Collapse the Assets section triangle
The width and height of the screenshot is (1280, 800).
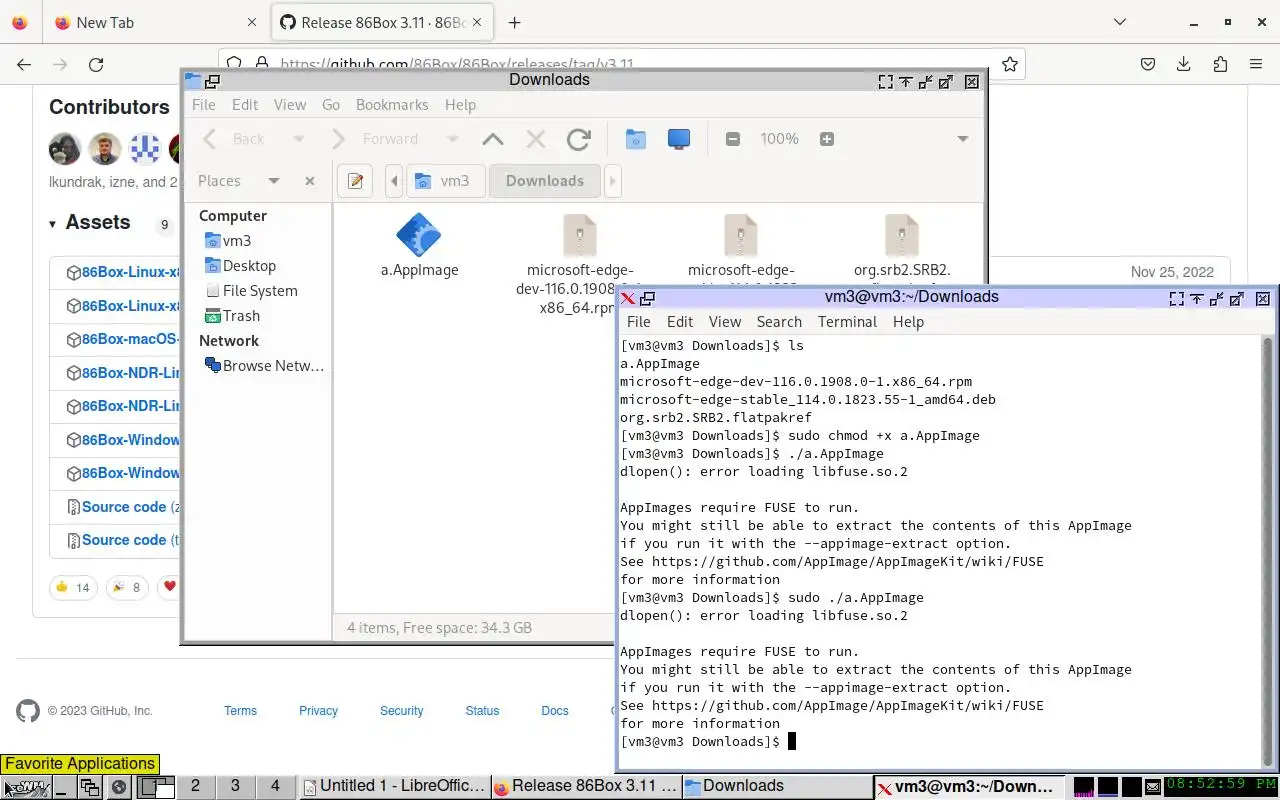point(52,224)
